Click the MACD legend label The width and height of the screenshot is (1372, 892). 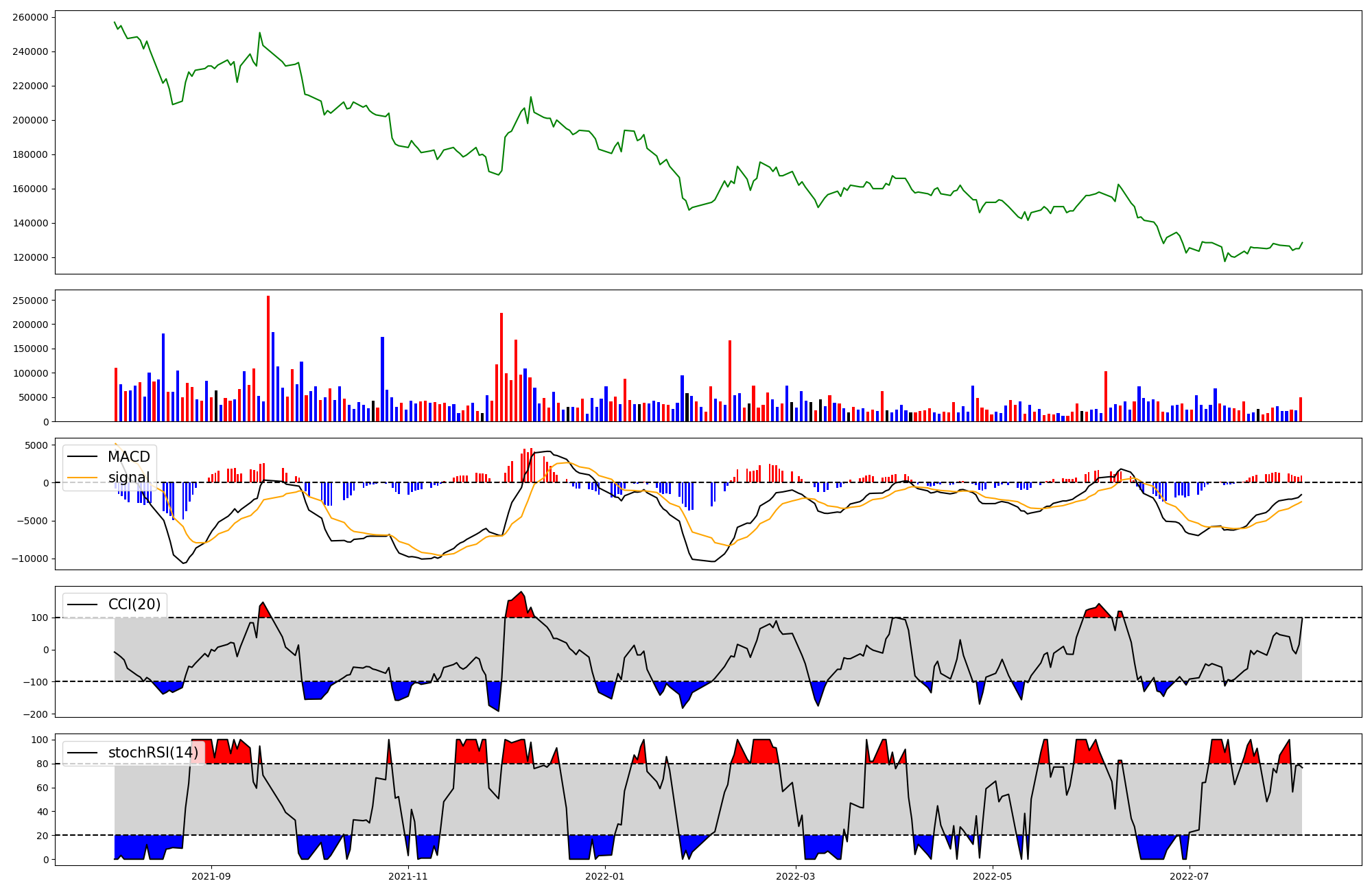click(128, 457)
